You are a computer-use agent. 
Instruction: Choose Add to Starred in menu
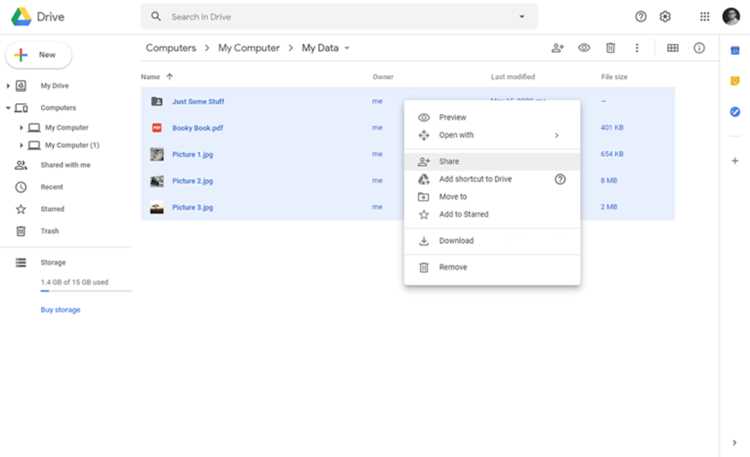point(492,214)
